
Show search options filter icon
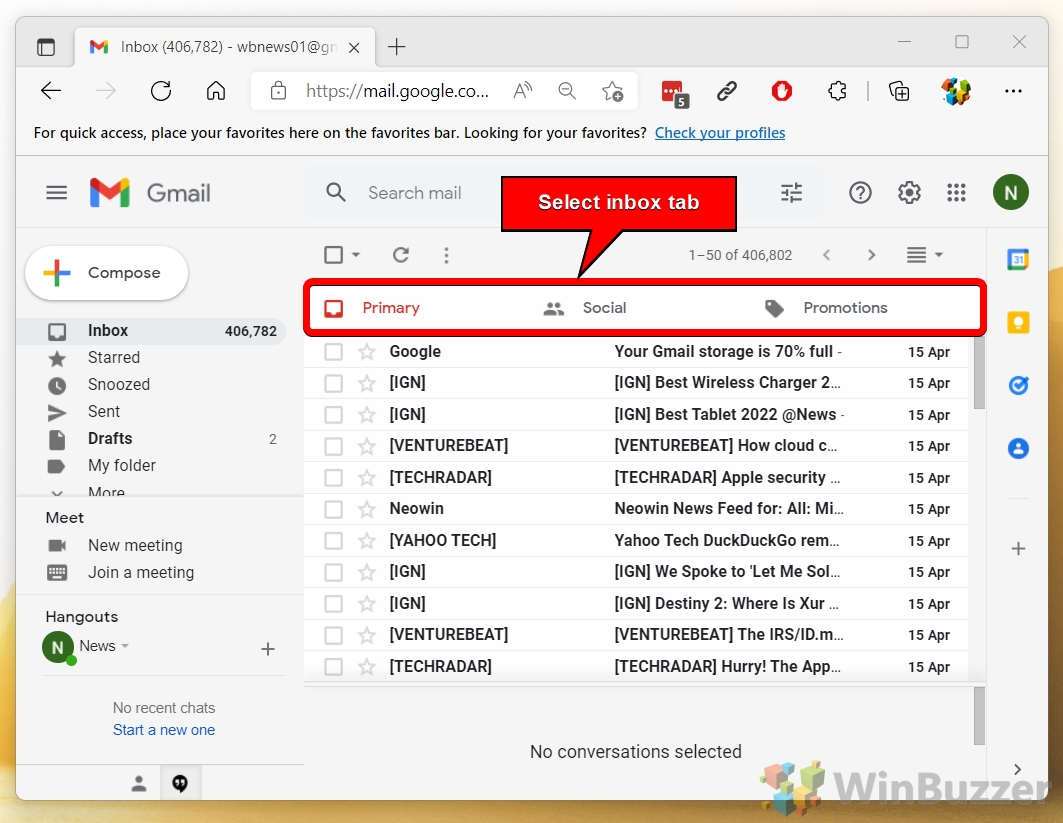(x=791, y=193)
